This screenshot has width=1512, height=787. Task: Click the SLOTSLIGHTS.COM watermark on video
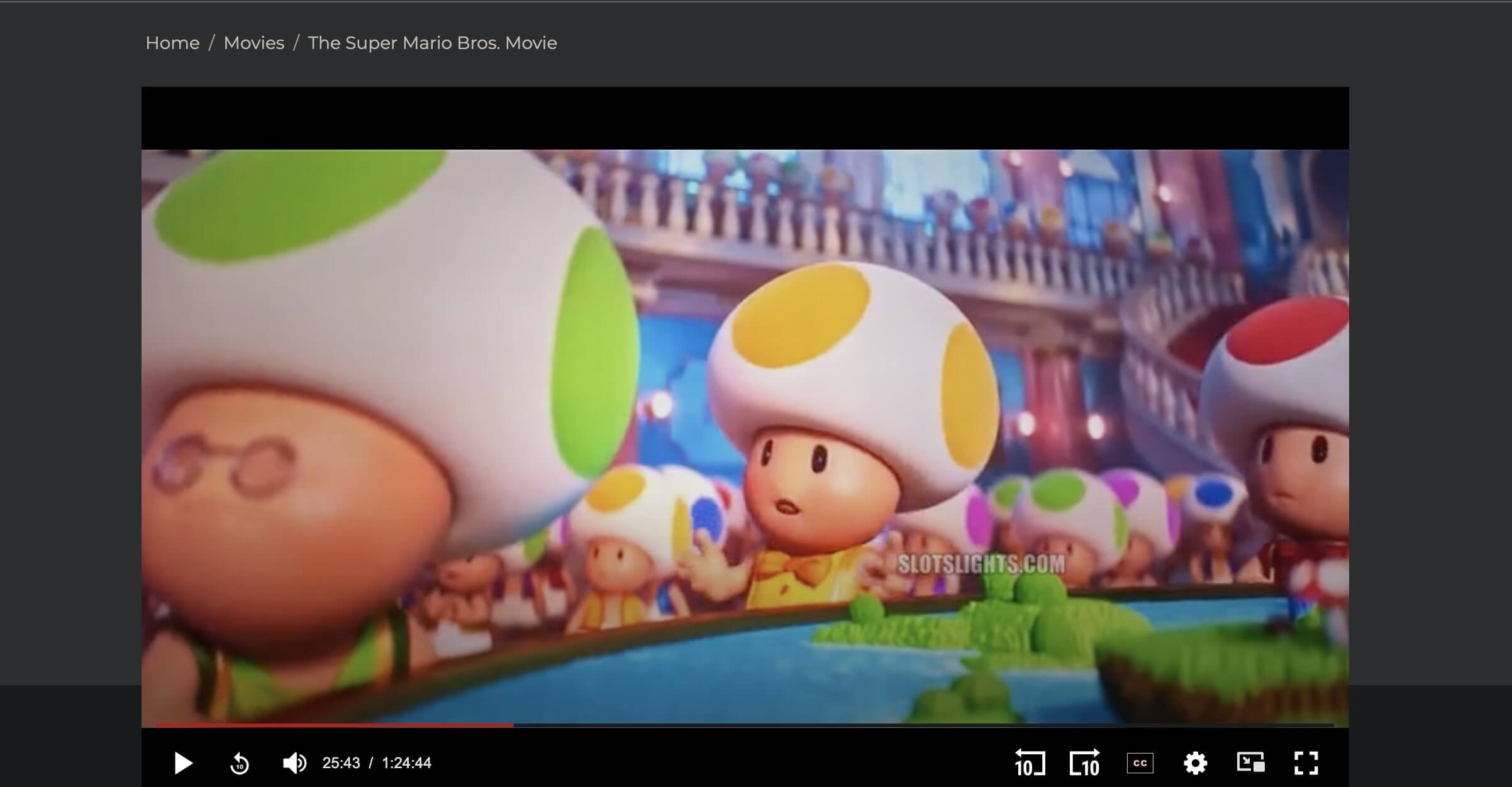981,564
